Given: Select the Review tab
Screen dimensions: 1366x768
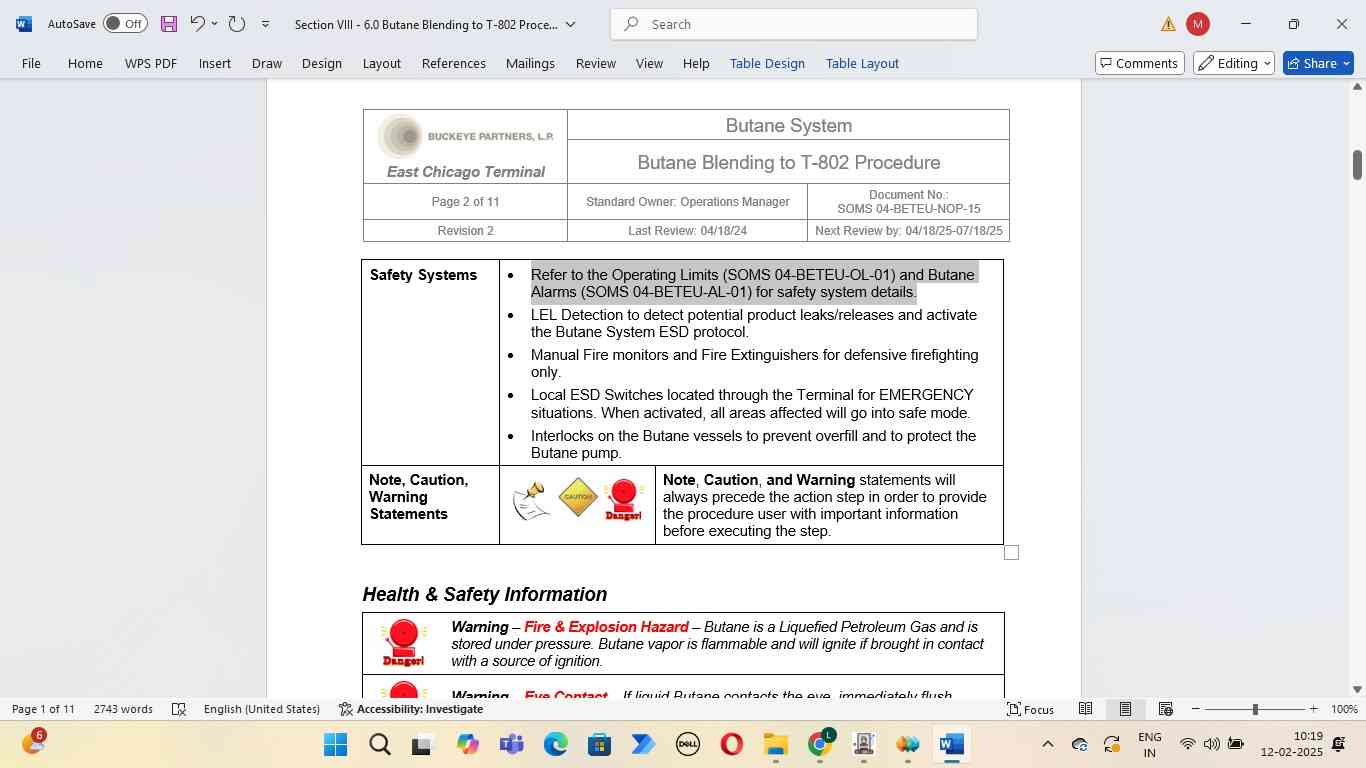Looking at the screenshot, I should pyautogui.click(x=596, y=63).
